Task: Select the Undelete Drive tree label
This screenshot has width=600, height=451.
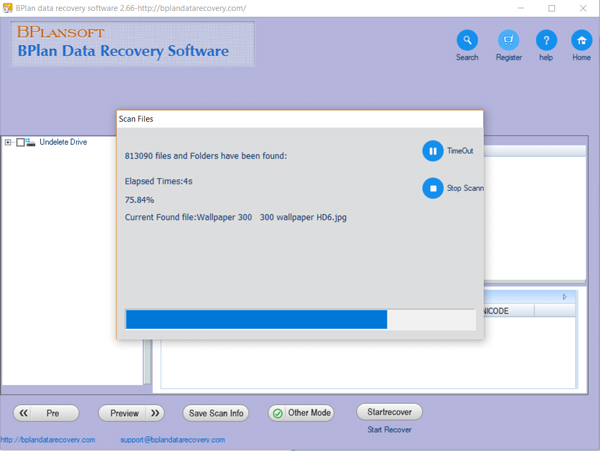Action: click(x=63, y=143)
